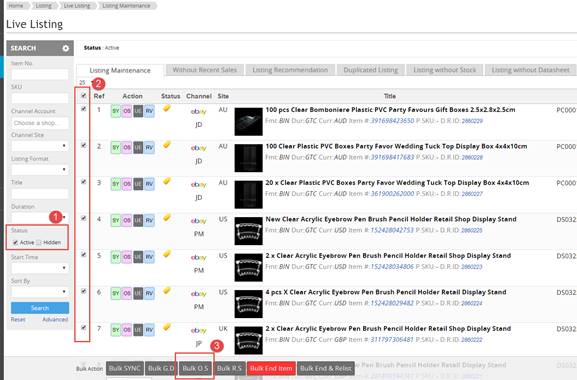Click into the Title search field

(x=40, y=193)
